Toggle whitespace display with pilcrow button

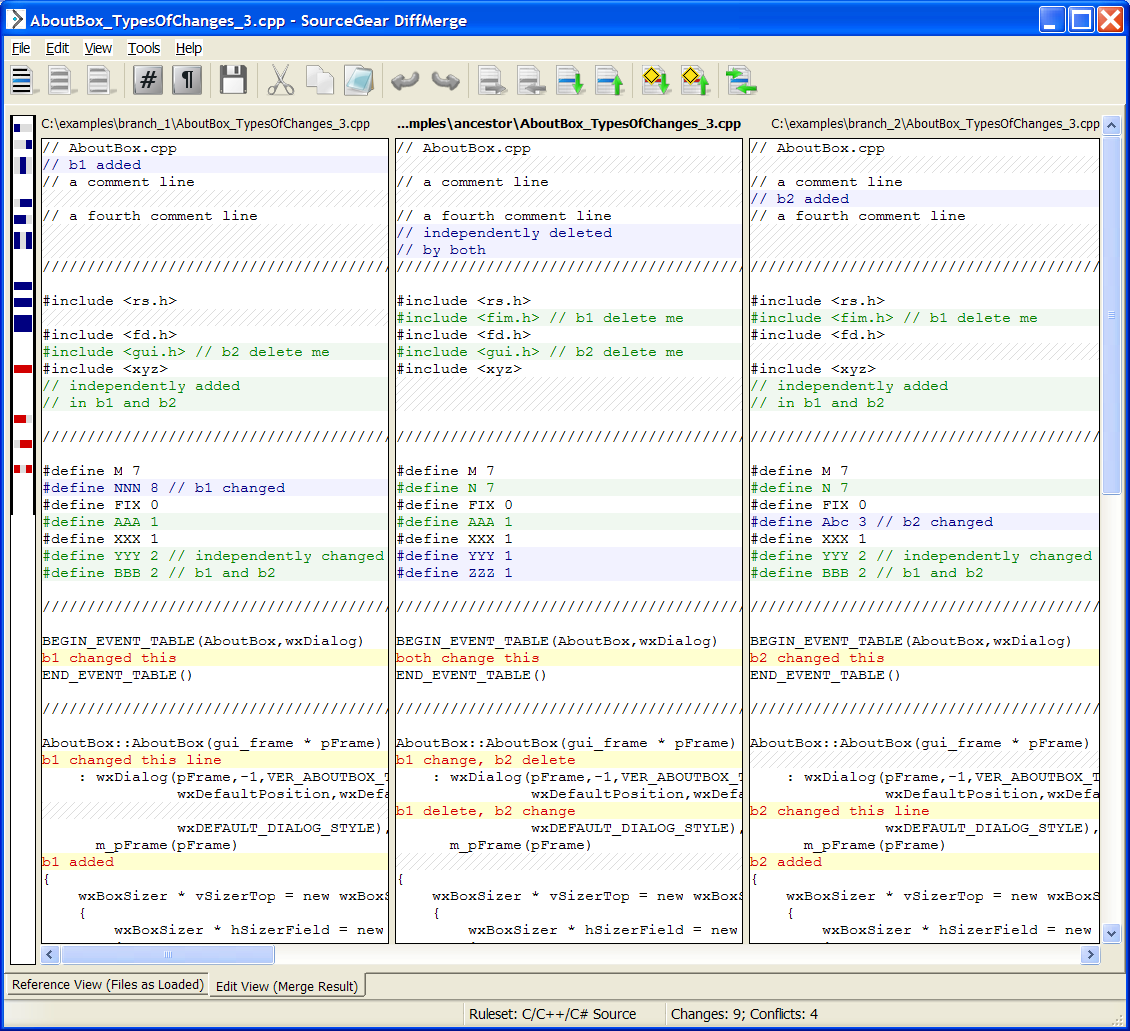[187, 80]
